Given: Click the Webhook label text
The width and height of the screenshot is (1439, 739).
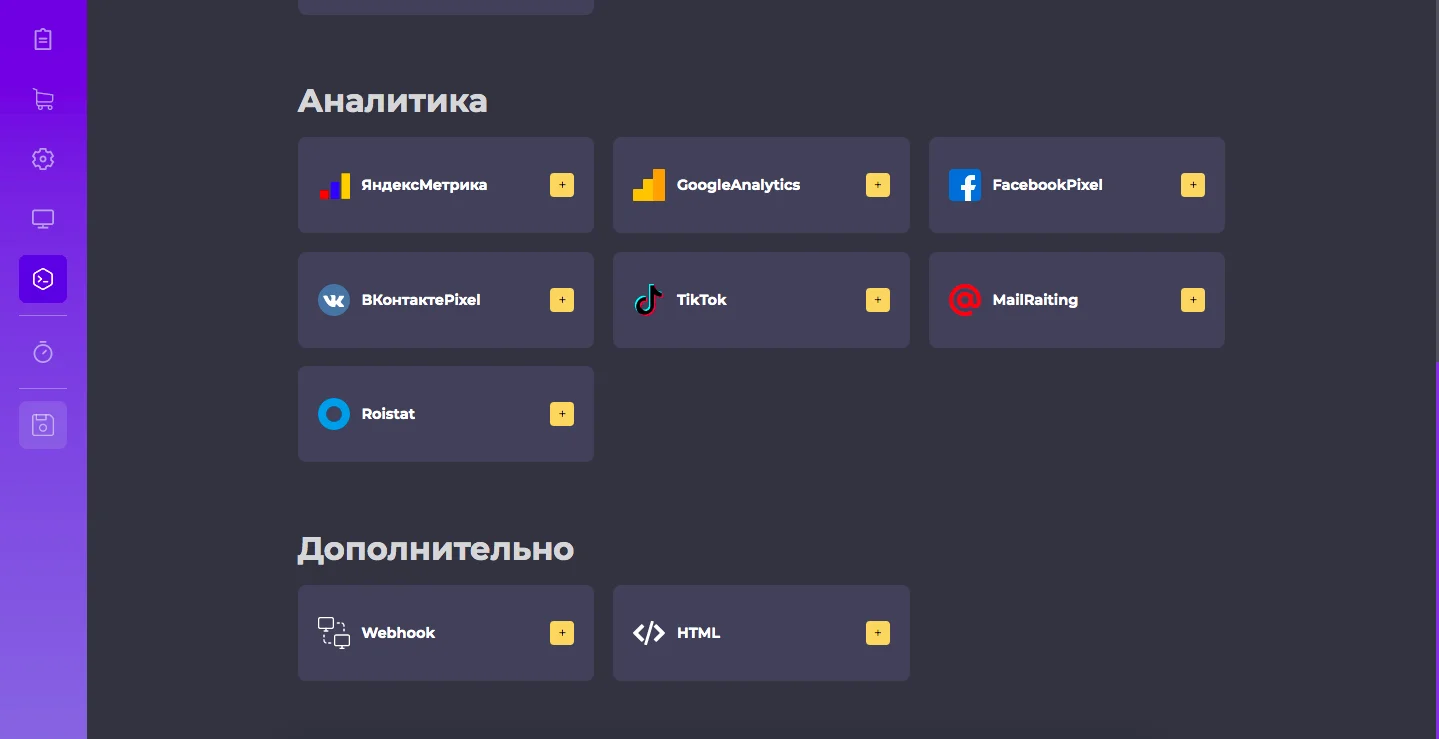Looking at the screenshot, I should point(398,633).
